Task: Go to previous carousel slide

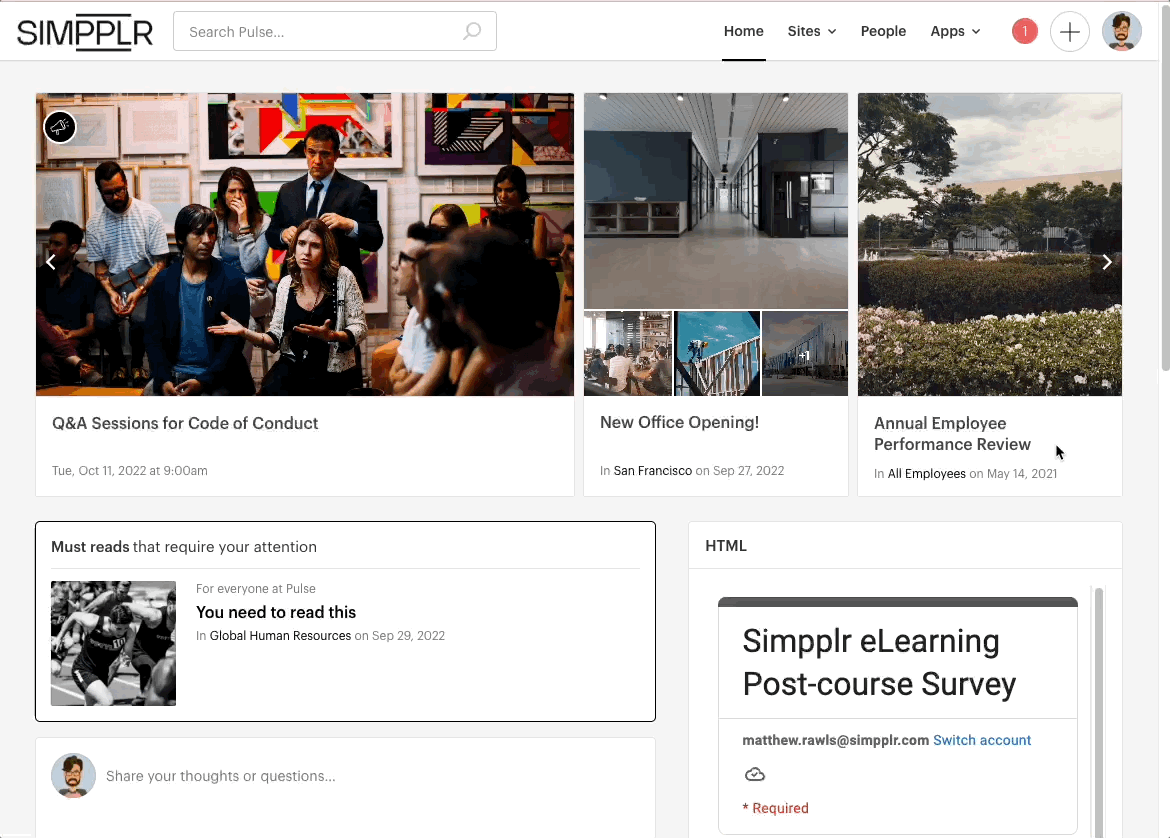Action: (x=51, y=262)
